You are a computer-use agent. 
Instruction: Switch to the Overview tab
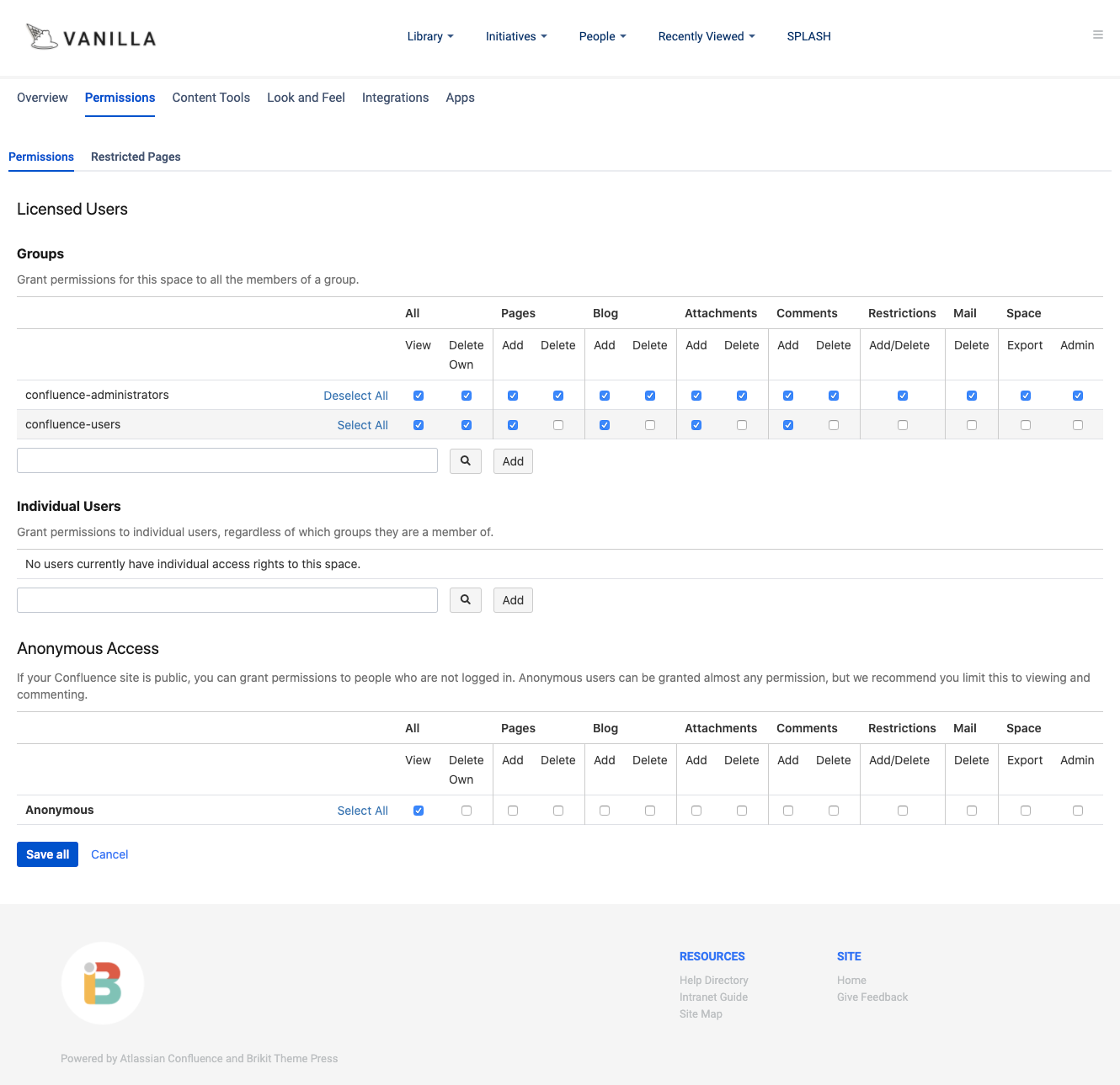click(42, 98)
